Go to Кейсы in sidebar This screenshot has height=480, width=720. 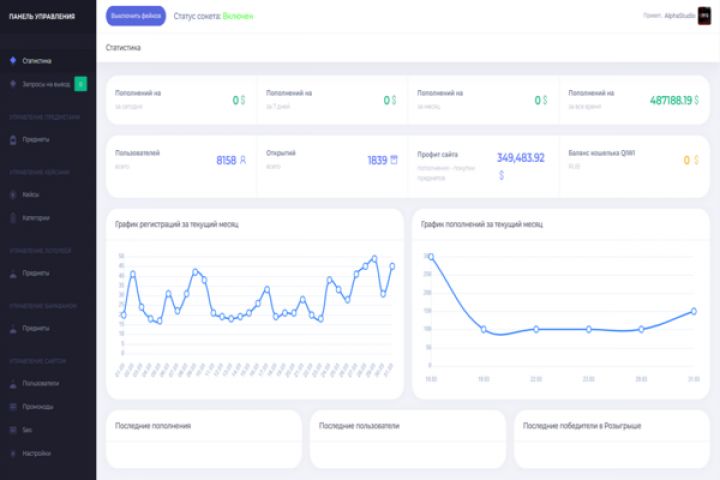click(48, 194)
